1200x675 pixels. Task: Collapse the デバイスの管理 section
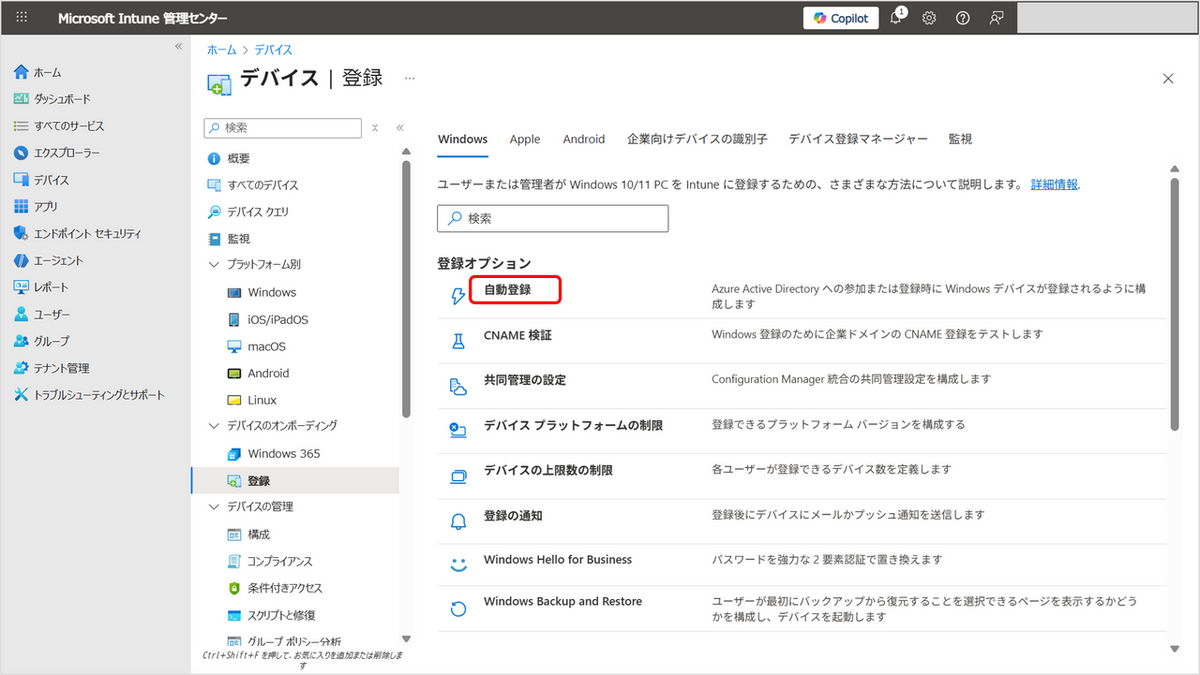pos(213,507)
